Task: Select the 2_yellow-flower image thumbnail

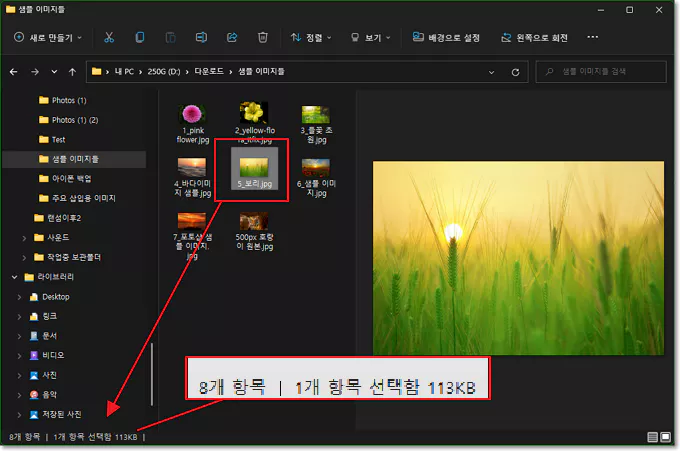Action: 254,113
